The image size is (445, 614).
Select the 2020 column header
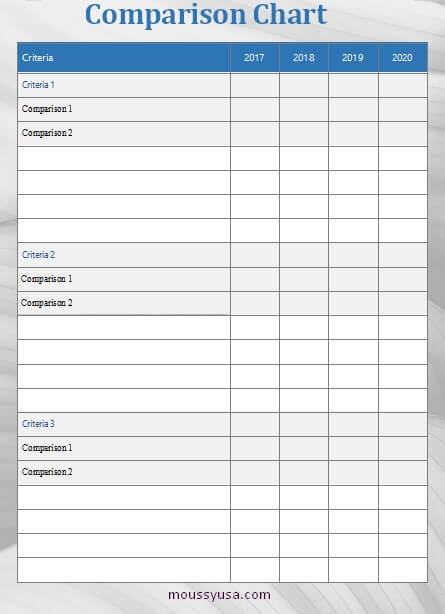coord(403,58)
